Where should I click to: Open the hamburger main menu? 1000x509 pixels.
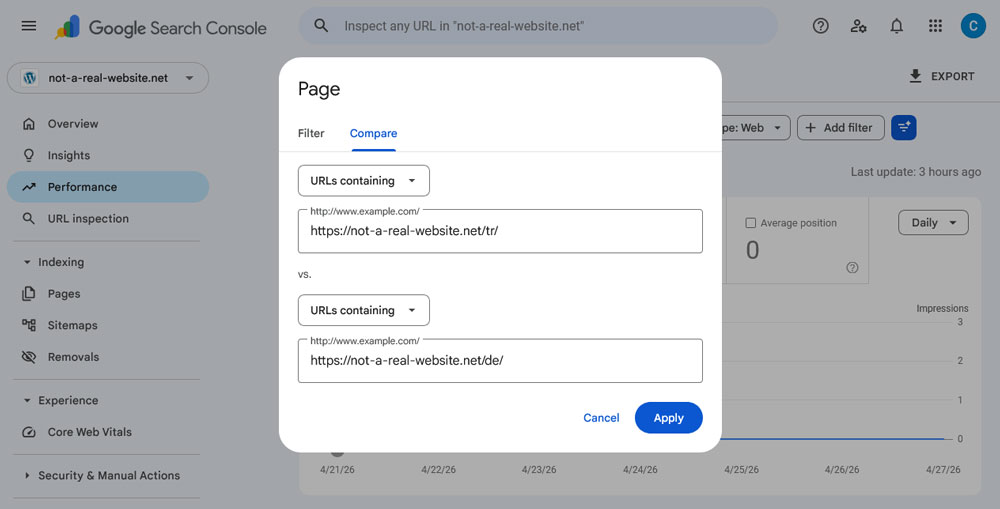pyautogui.click(x=29, y=26)
